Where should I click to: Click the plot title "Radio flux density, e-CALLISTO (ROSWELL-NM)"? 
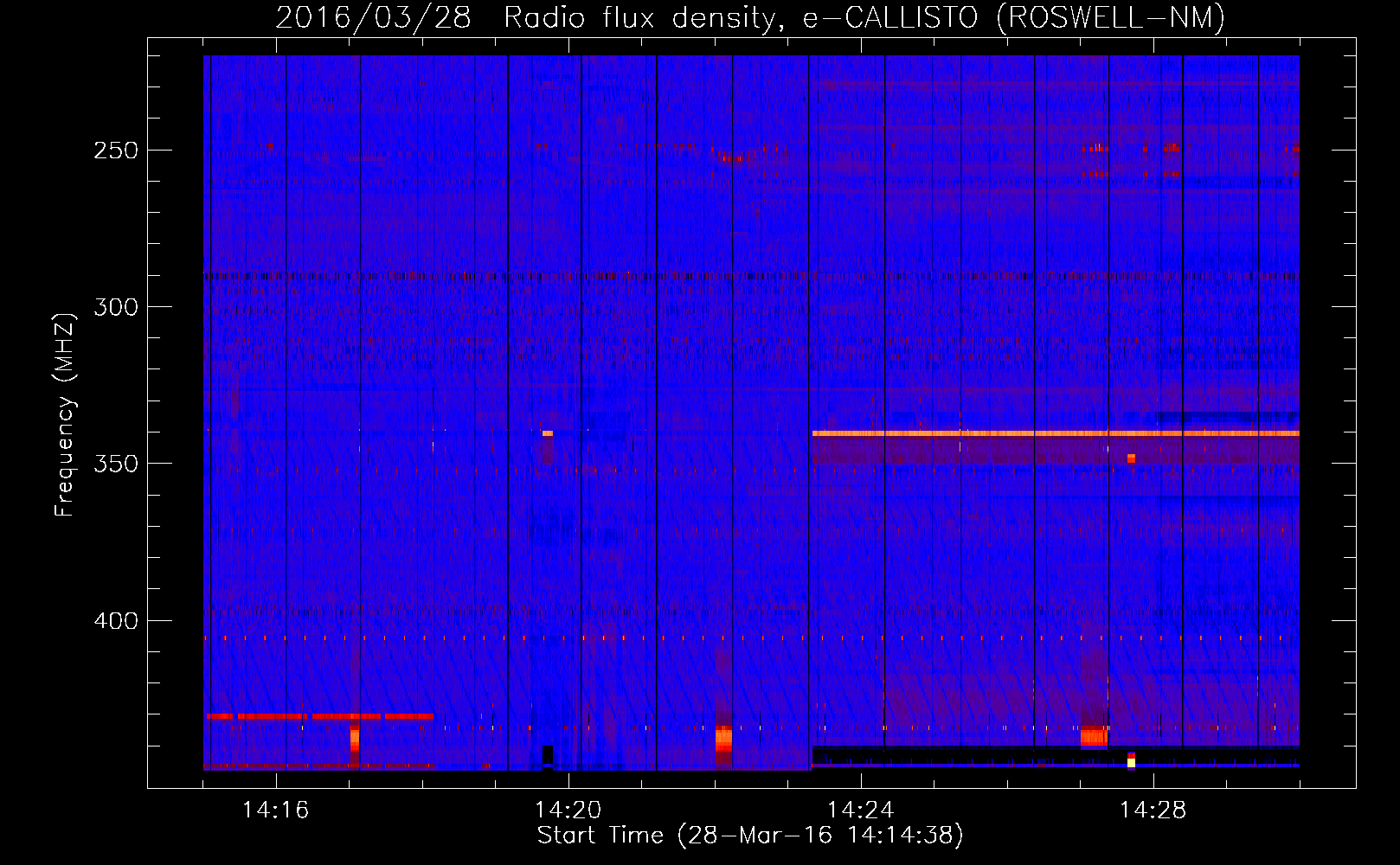pos(864,17)
